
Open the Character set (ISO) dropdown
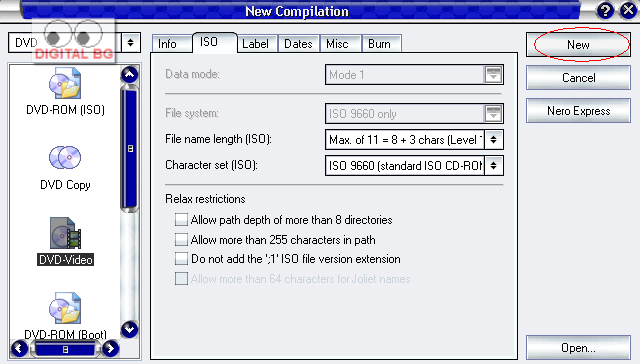point(493,166)
